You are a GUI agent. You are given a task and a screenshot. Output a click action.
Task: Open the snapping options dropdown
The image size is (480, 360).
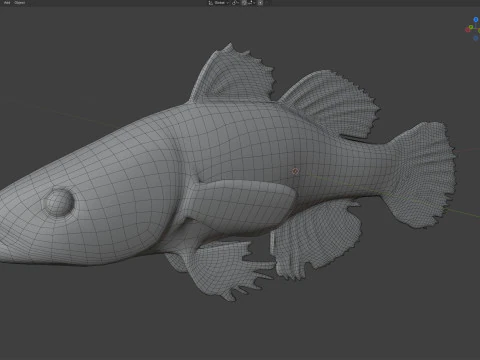pos(251,3)
